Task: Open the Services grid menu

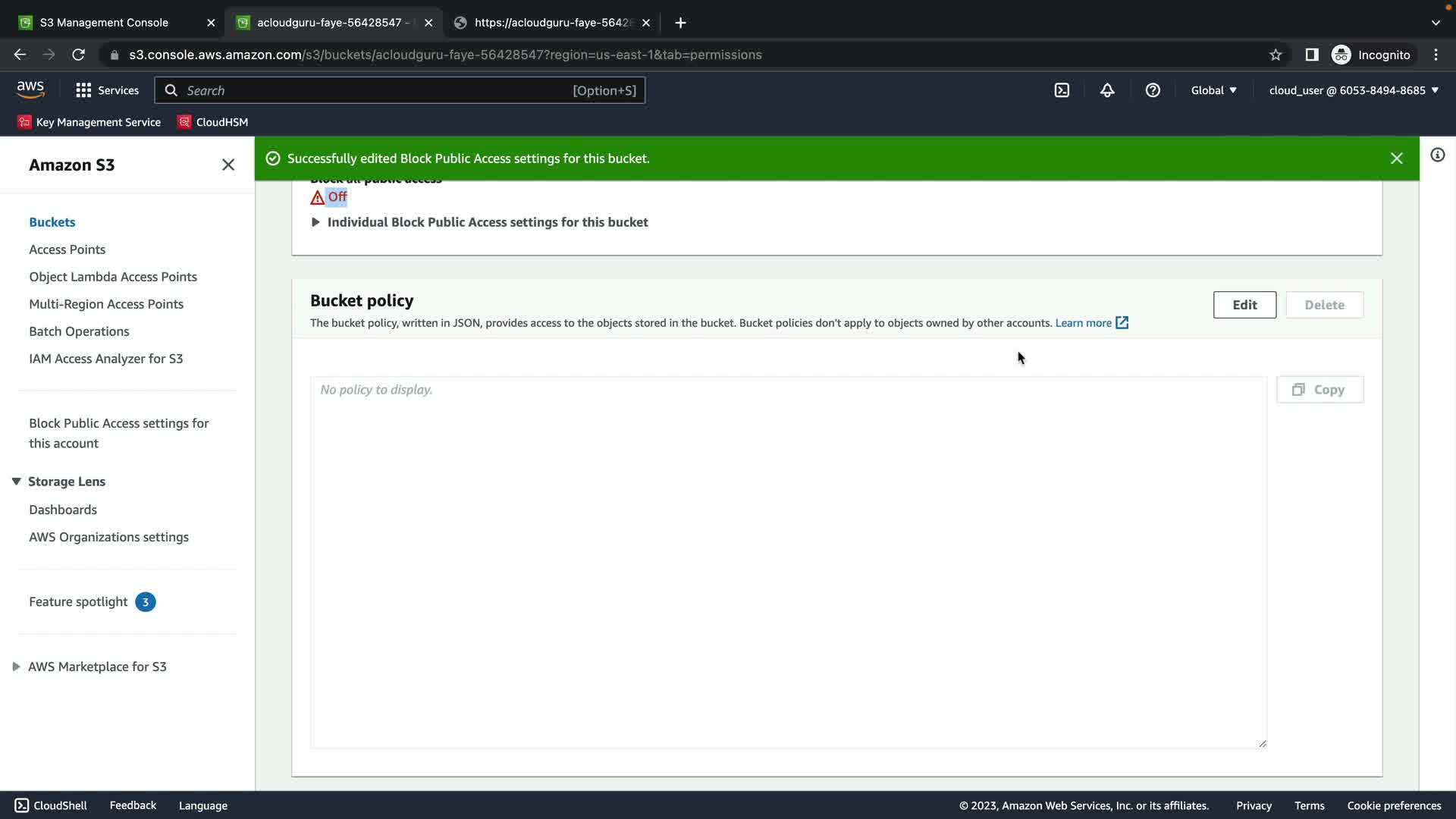Action: tap(107, 90)
